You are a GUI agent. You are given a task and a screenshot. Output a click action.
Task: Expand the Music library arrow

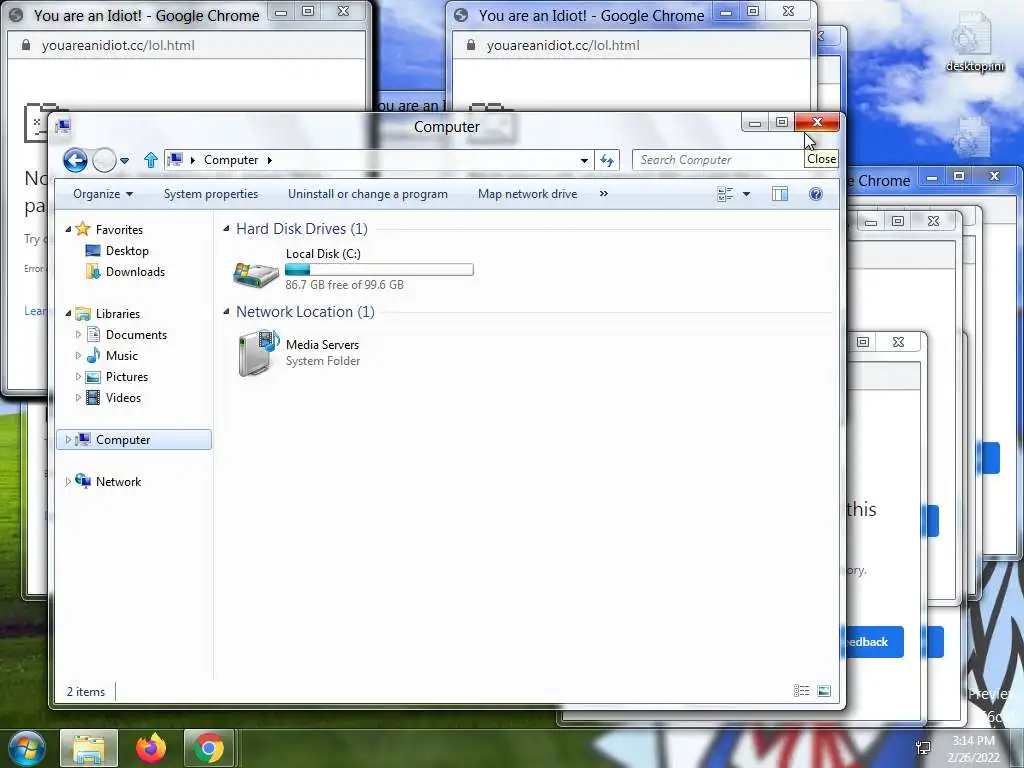coord(78,355)
